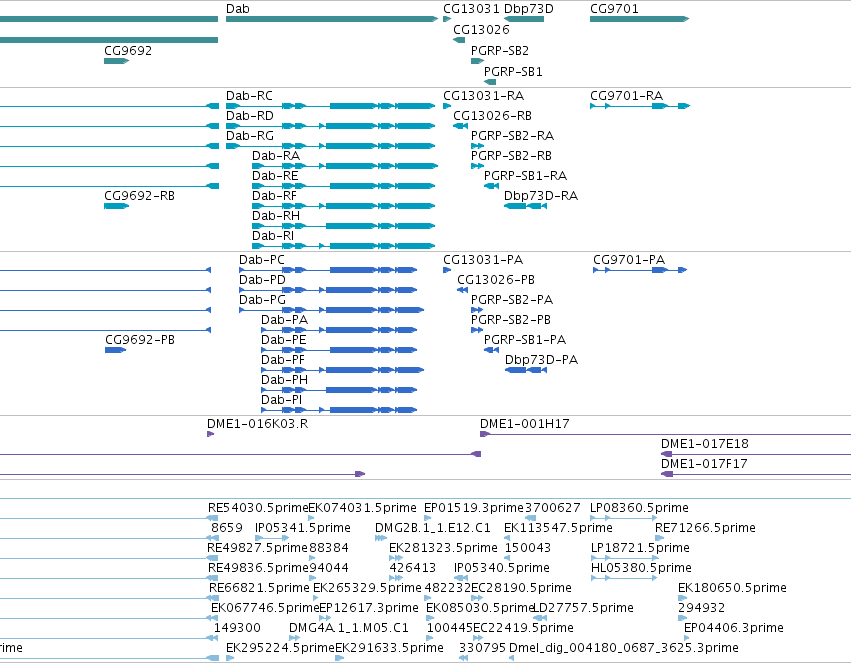The image size is (851, 663).
Task: Click the PGRP-SB2 gene label
Action: [500, 50]
